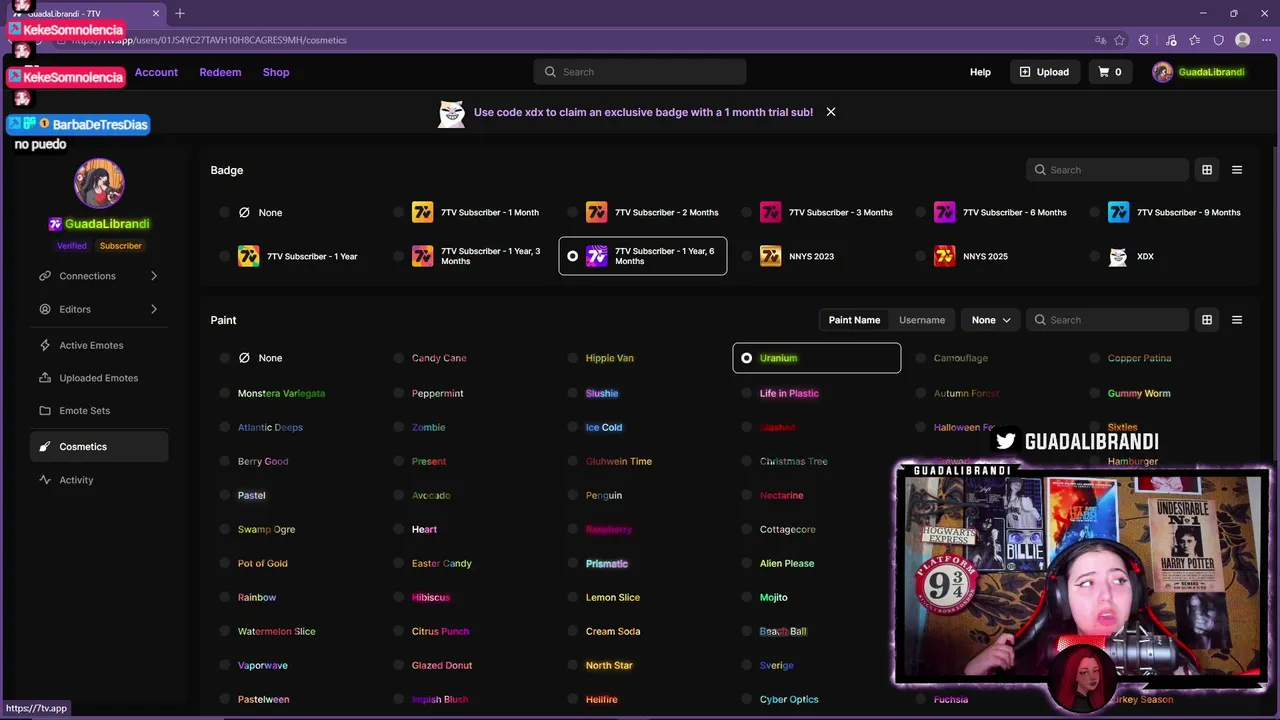Open the shopping cart showing 0 items
The height and width of the screenshot is (720, 1280).
click(x=1110, y=72)
